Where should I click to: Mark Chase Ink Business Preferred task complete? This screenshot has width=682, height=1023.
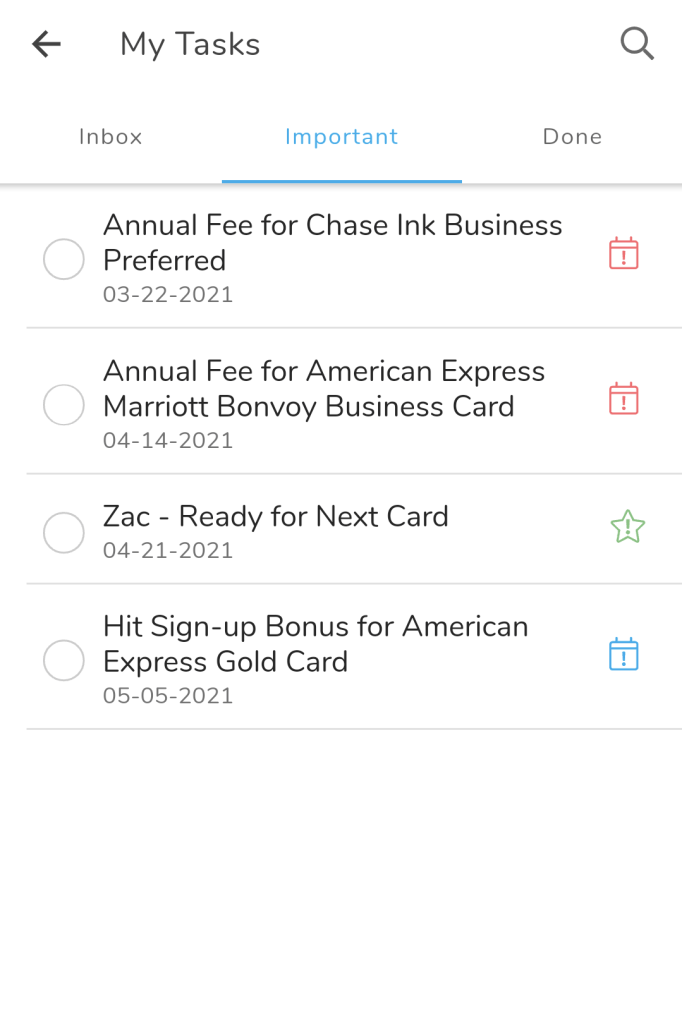64,260
